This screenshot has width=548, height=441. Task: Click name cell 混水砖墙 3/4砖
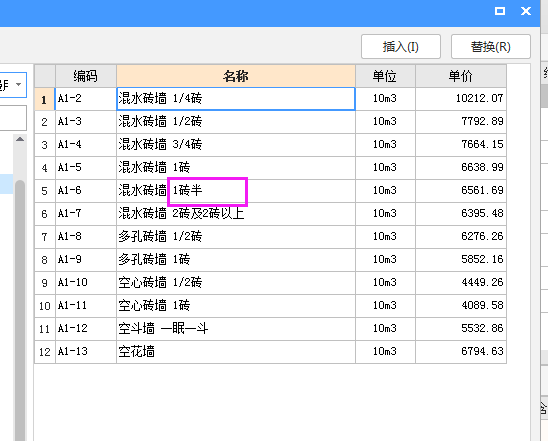(236, 145)
